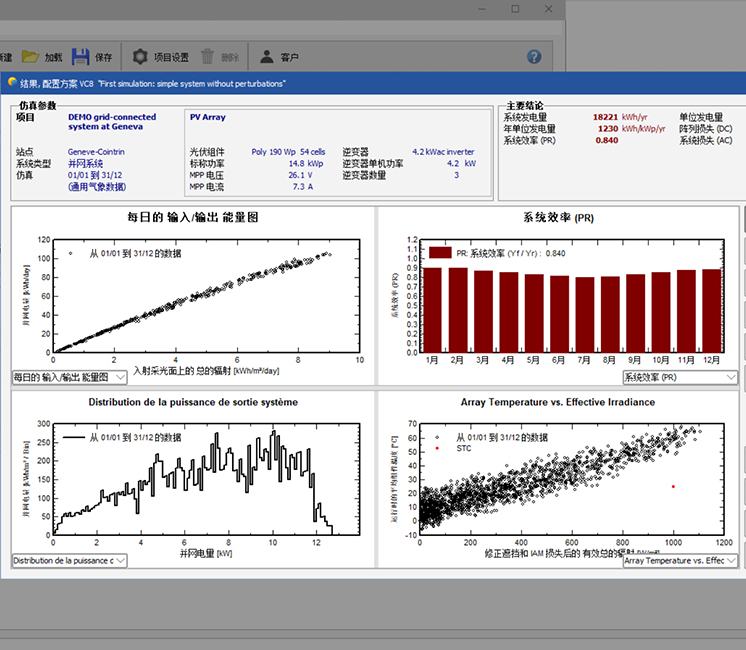Open the 每日的 输入/输出 能量图 dropdown

point(69,377)
